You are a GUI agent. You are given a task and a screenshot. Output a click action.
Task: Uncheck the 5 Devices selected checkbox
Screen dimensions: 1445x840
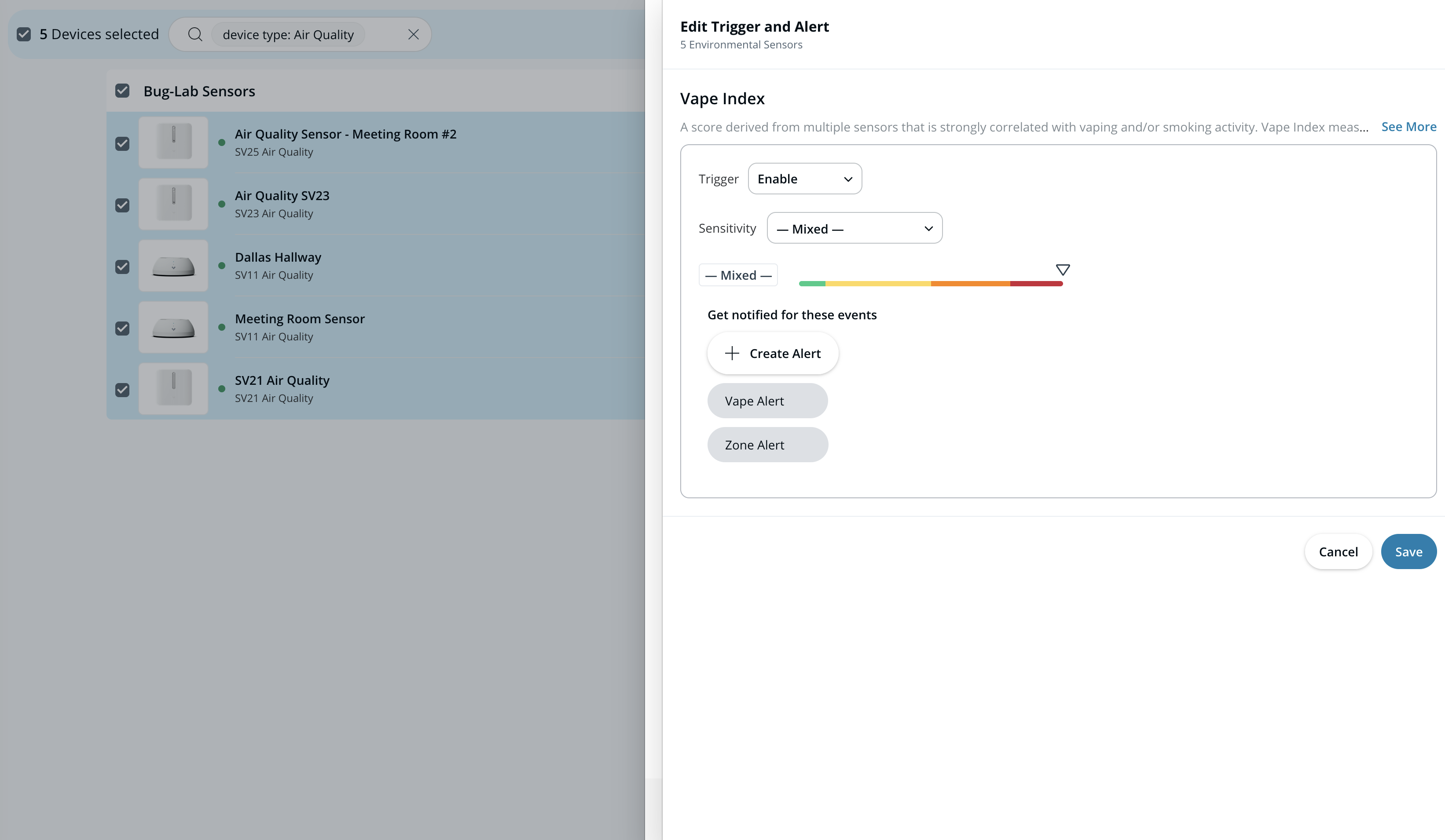coord(24,34)
